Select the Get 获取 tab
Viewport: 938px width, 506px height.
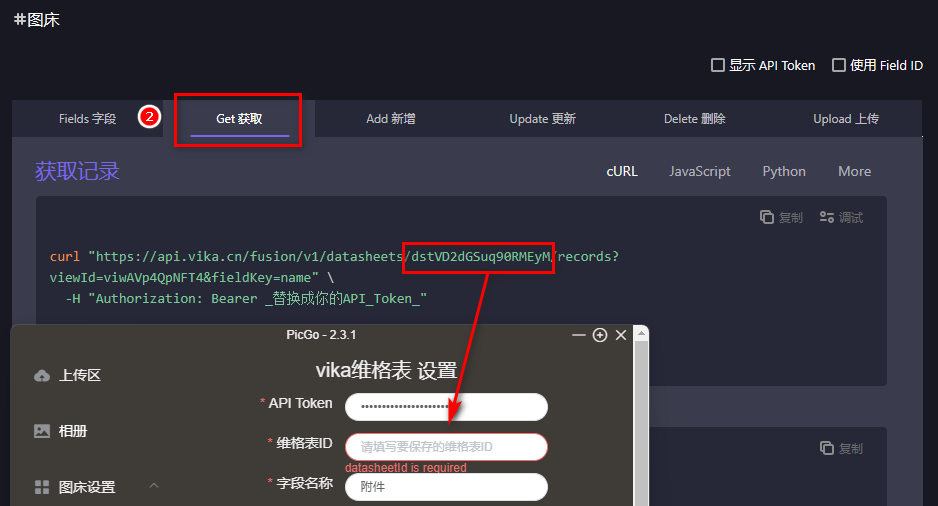239,118
